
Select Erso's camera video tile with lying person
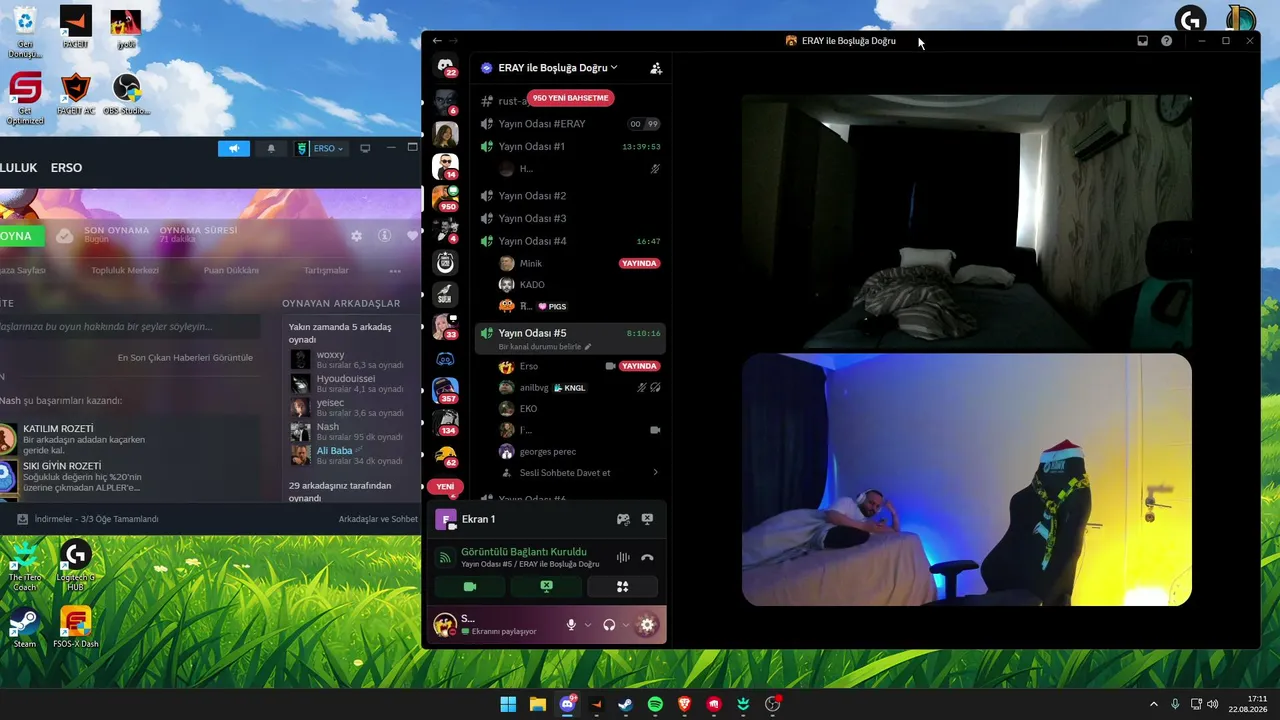click(966, 480)
